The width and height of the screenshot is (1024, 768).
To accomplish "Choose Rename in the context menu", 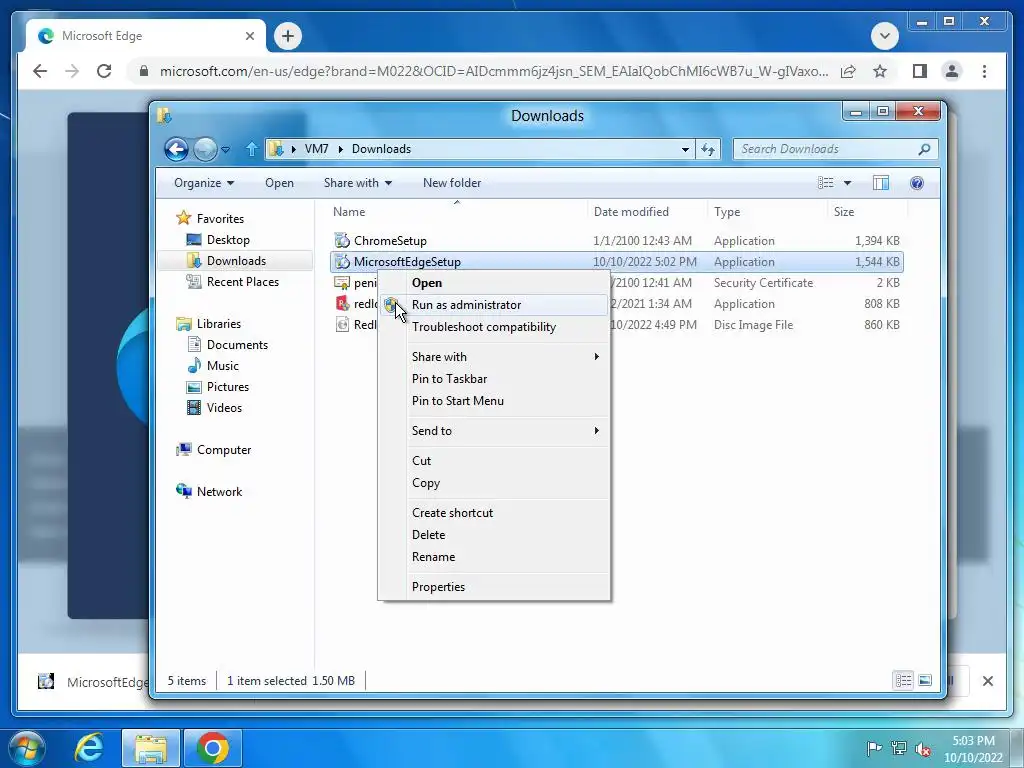I will click(x=494, y=557).
